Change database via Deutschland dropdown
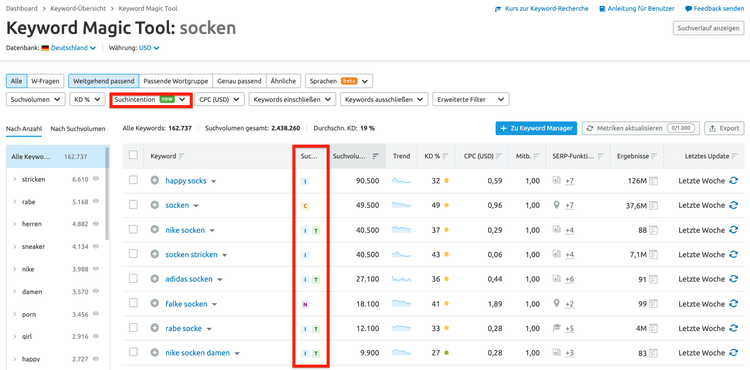This screenshot has height=370, width=750. pos(73,48)
